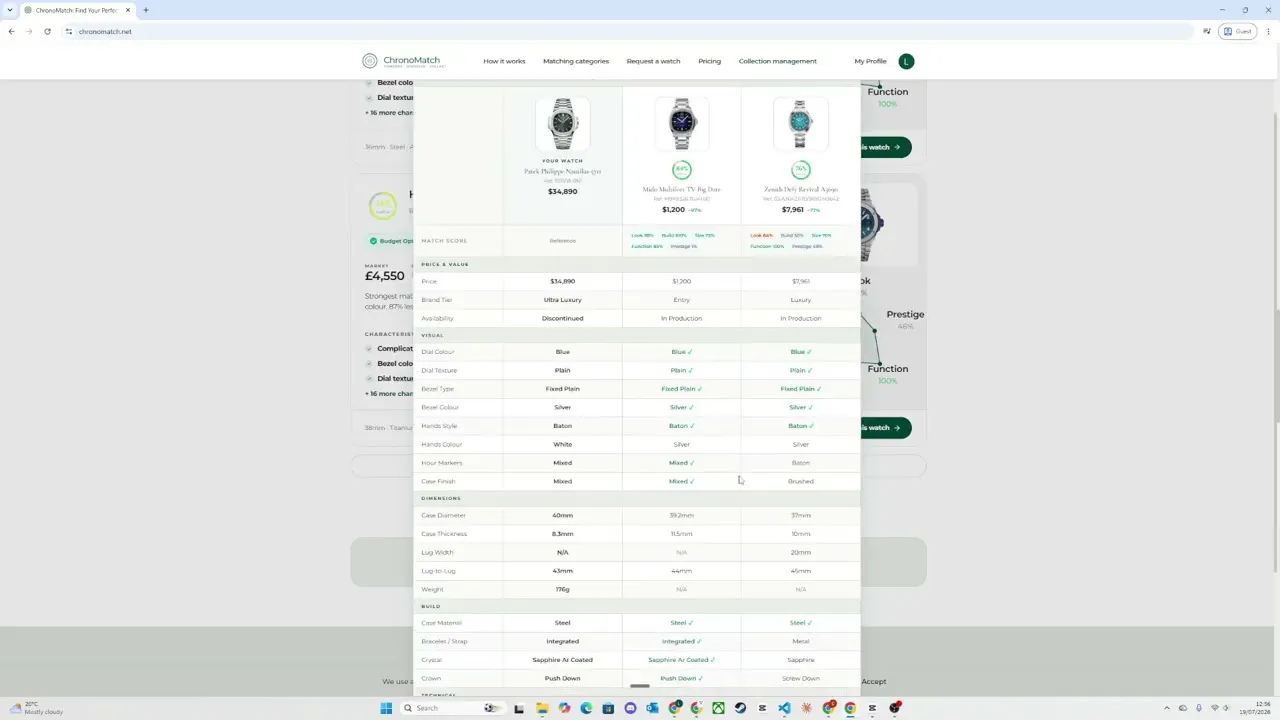Open Matching categories in the nav
1280x720 pixels.
coord(576,61)
